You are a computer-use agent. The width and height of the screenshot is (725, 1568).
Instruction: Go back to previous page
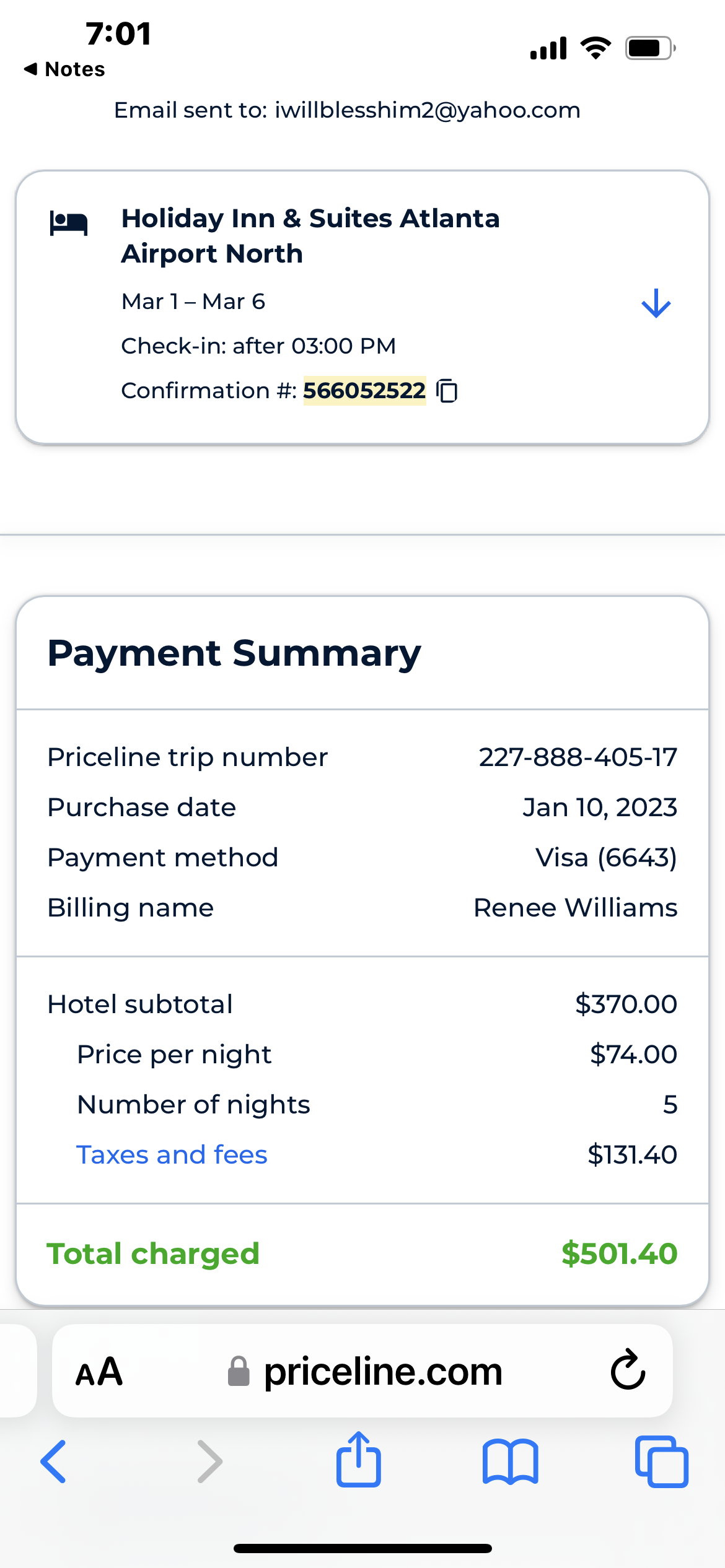click(54, 1461)
